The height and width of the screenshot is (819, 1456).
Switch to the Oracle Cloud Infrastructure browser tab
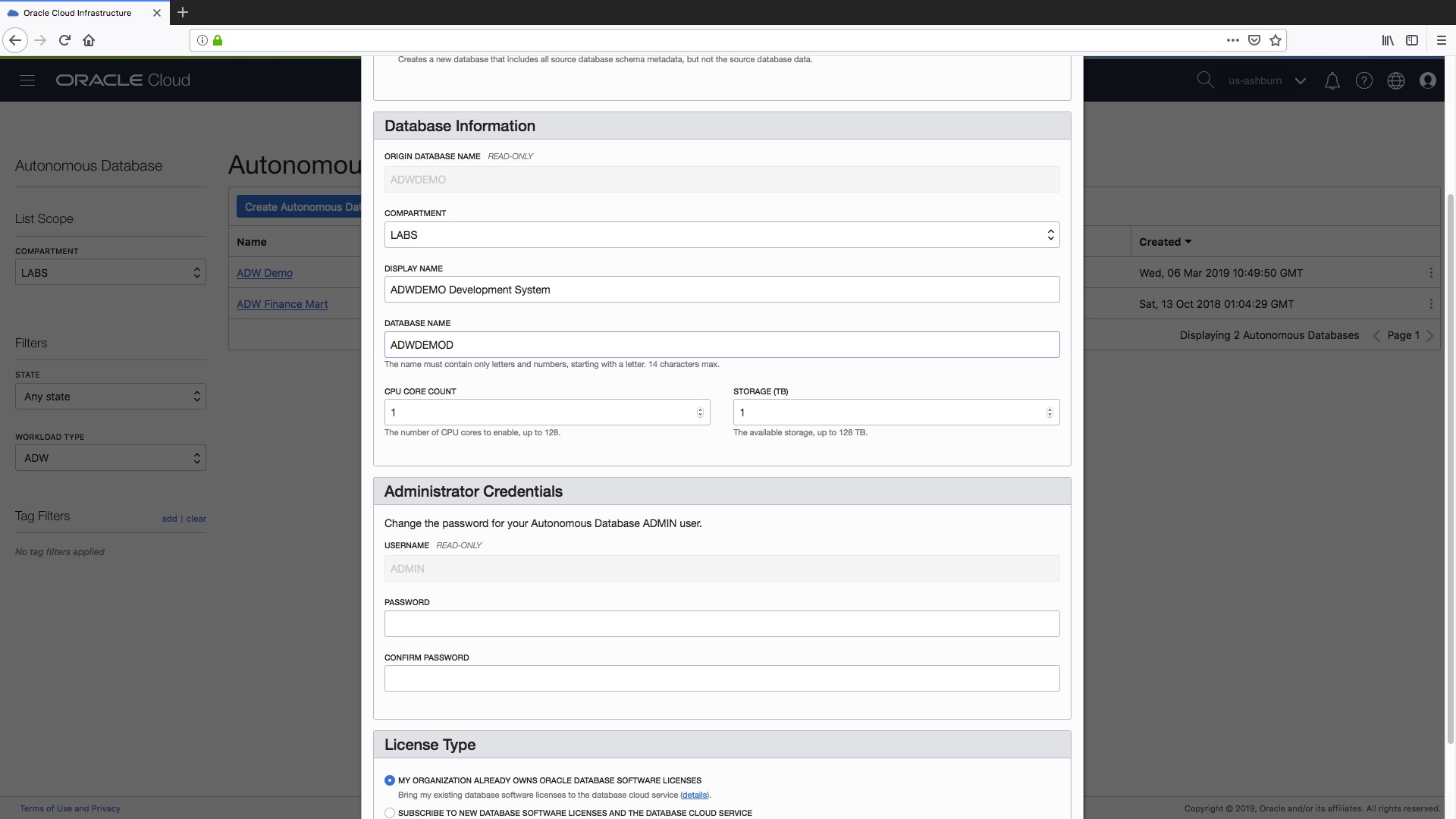click(x=76, y=12)
